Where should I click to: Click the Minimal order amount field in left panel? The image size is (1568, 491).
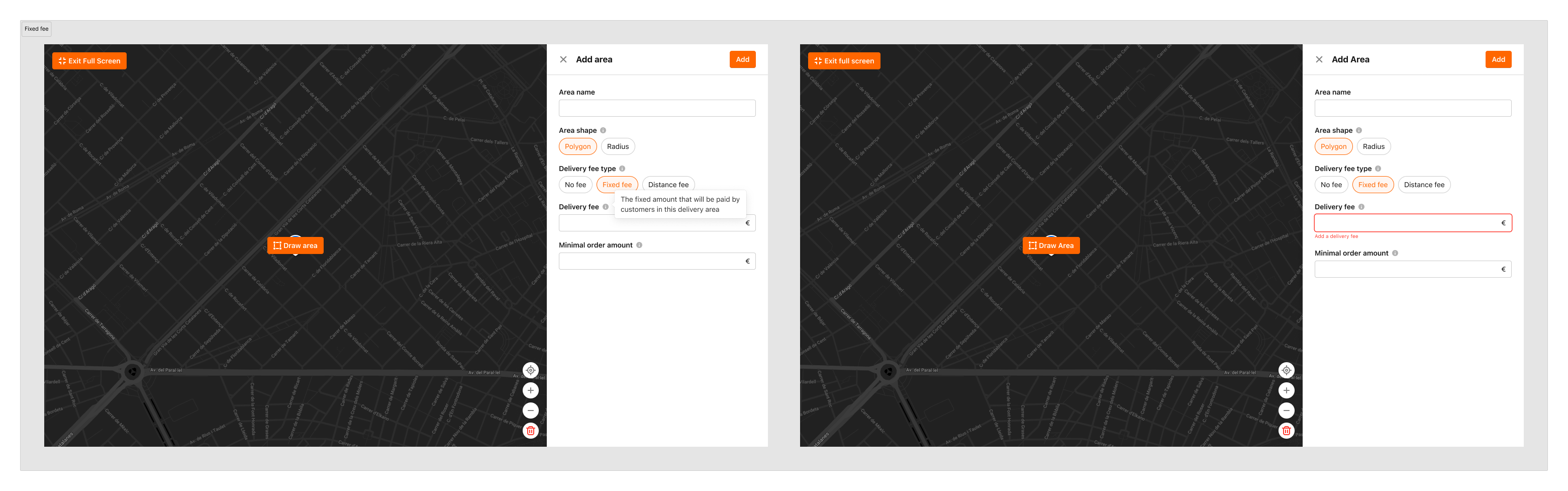coord(651,261)
